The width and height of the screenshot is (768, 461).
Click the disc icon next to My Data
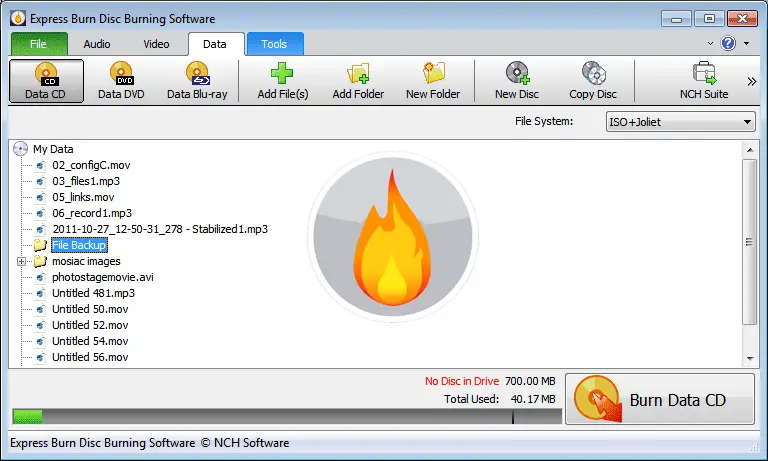(20, 149)
